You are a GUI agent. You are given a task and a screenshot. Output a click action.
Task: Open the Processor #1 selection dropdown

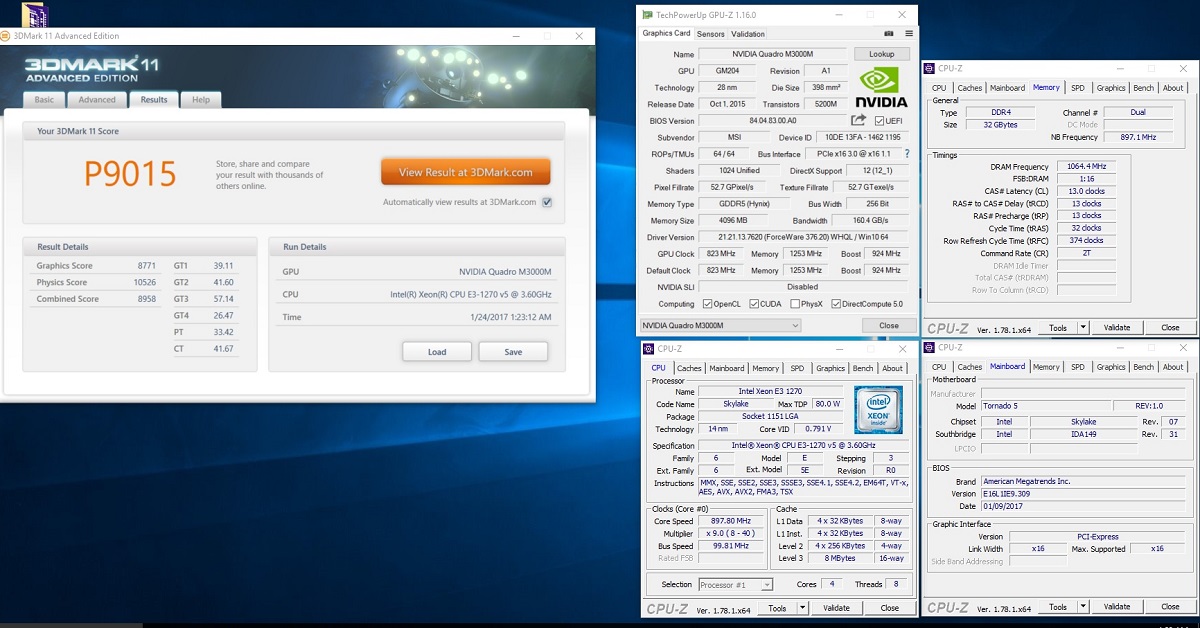[767, 585]
